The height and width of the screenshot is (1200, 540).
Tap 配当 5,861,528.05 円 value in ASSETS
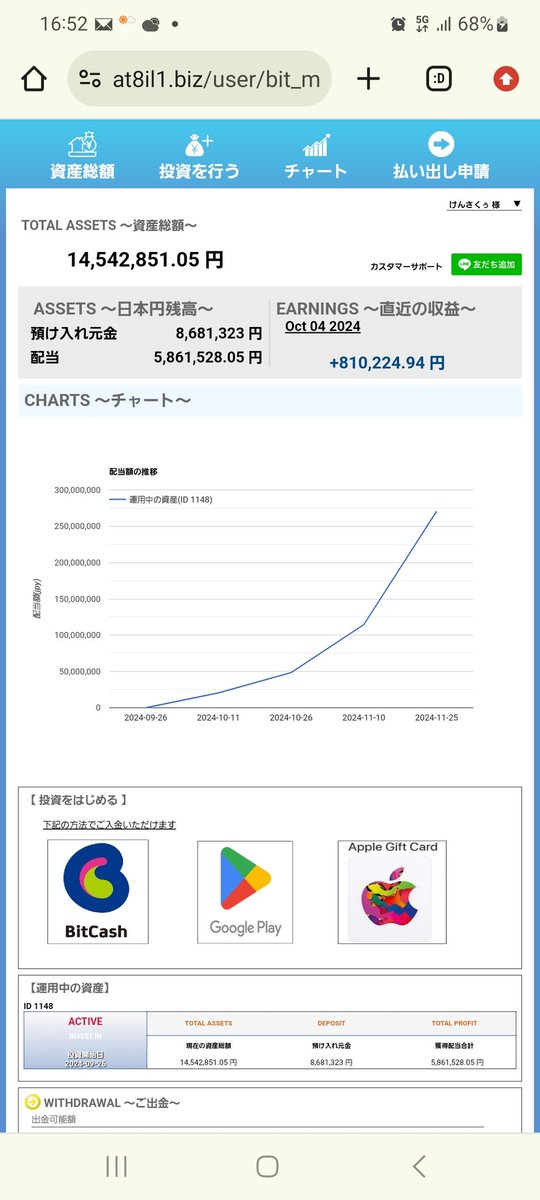(208, 356)
